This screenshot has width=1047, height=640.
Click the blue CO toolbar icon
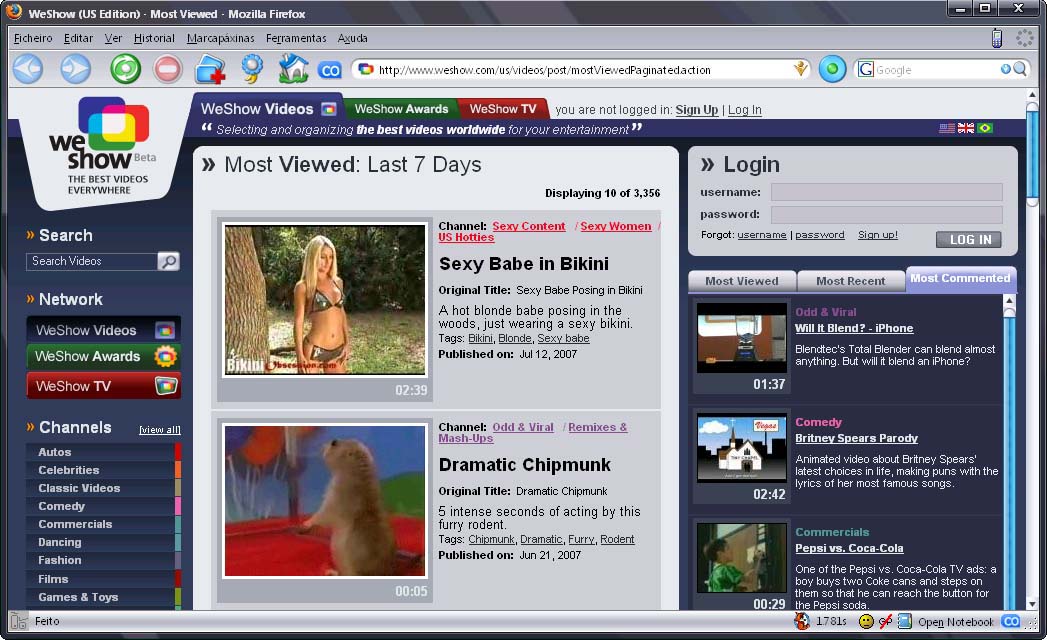pos(329,70)
